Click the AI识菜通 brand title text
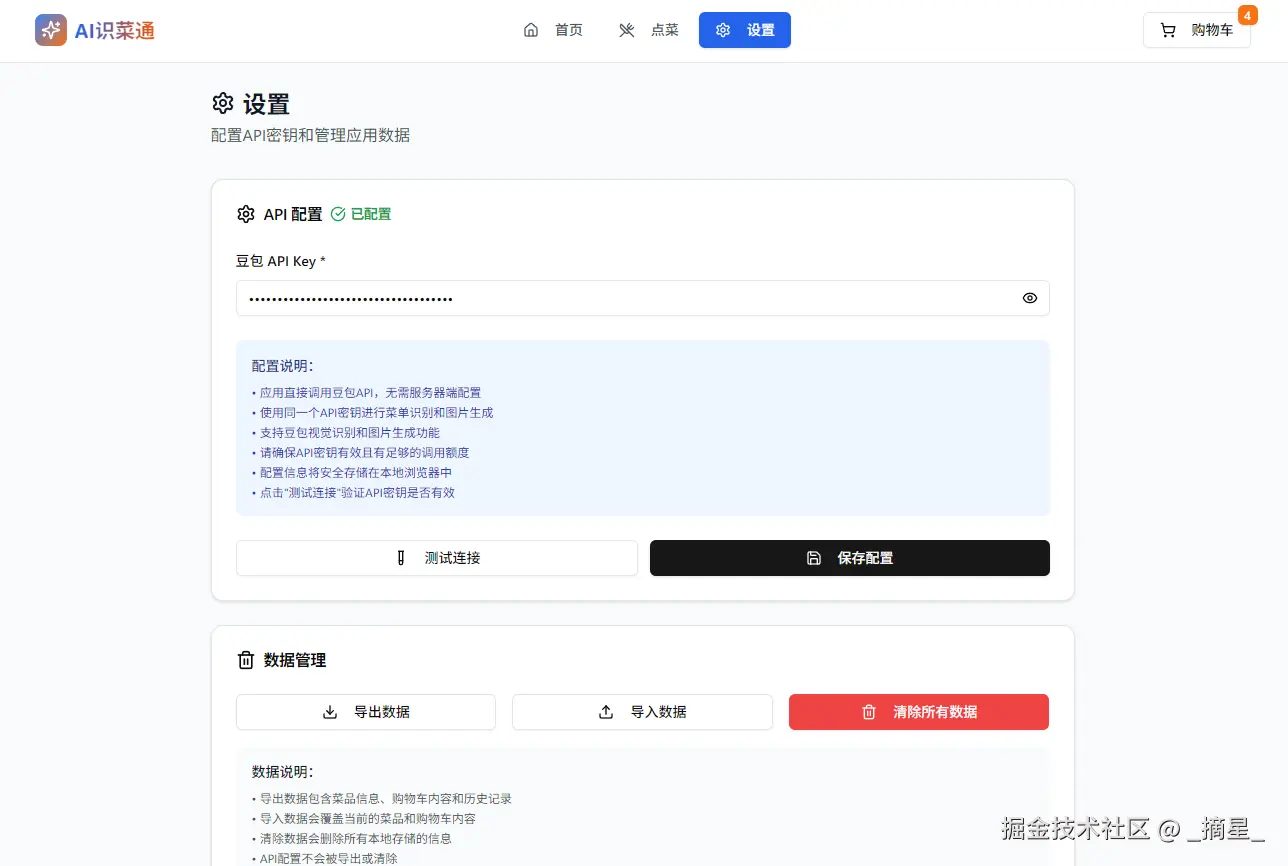 [115, 31]
